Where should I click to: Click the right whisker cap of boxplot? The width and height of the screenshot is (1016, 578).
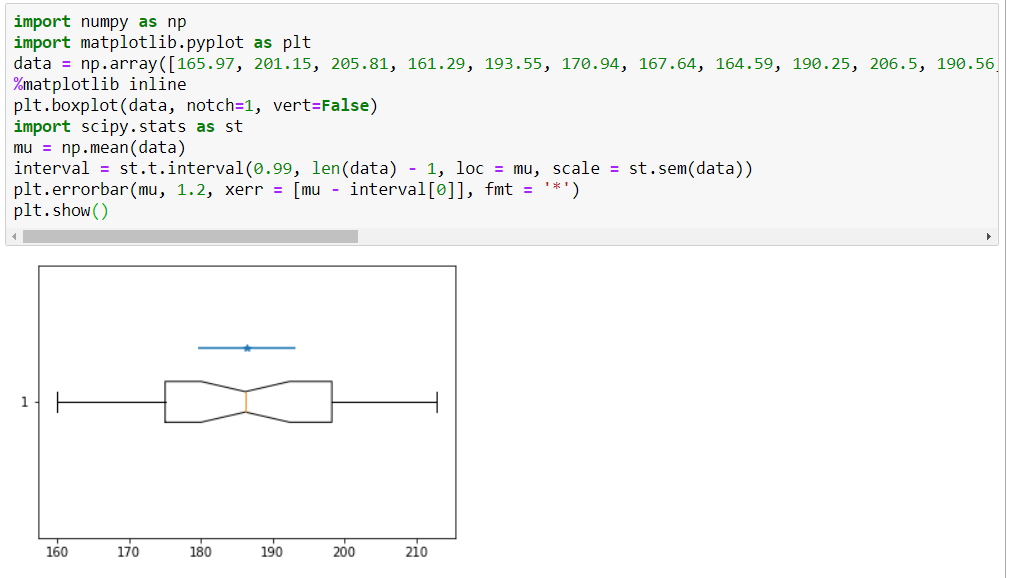point(437,402)
